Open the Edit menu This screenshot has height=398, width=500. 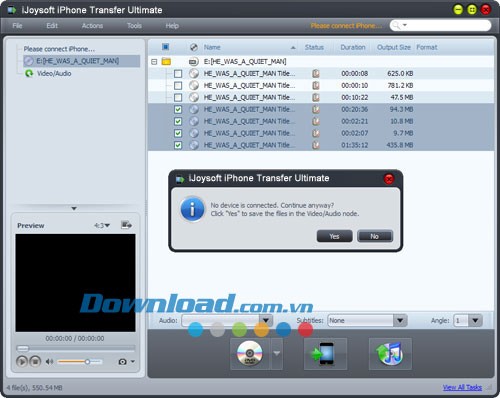point(52,26)
